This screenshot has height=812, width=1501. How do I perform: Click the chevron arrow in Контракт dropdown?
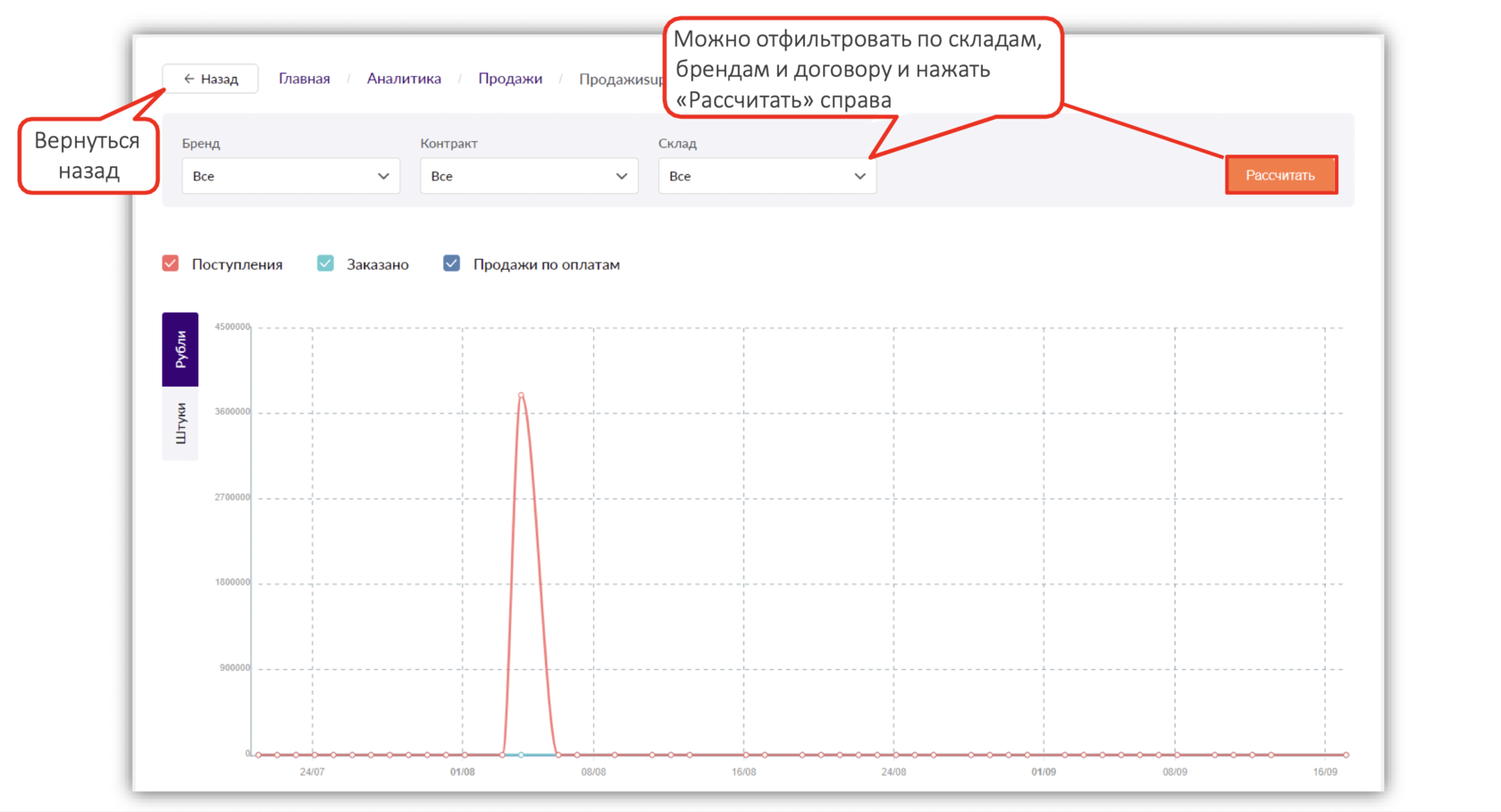click(622, 176)
